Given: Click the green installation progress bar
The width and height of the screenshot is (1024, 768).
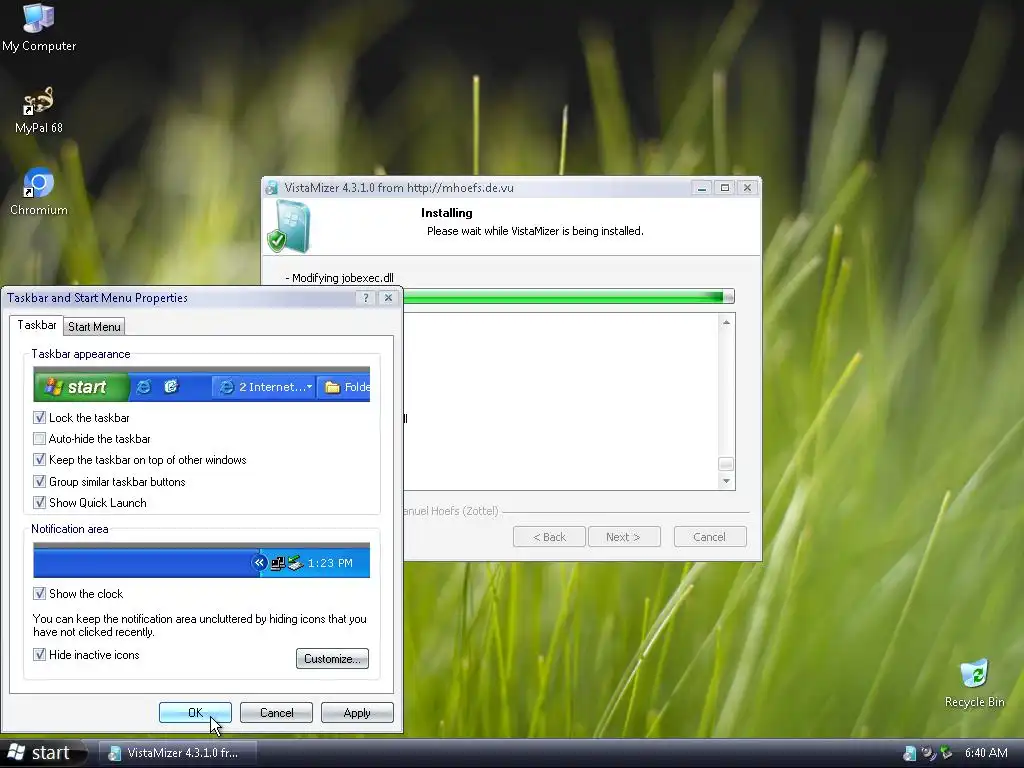Looking at the screenshot, I should (x=568, y=296).
